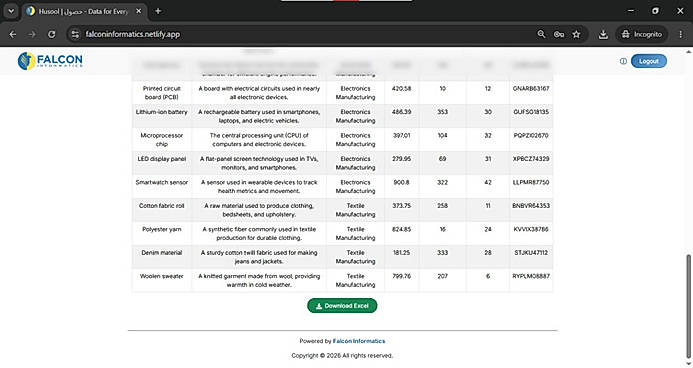Click Textile Manufacturing in Polyester yarn row
693x368 pixels.
pos(355,233)
